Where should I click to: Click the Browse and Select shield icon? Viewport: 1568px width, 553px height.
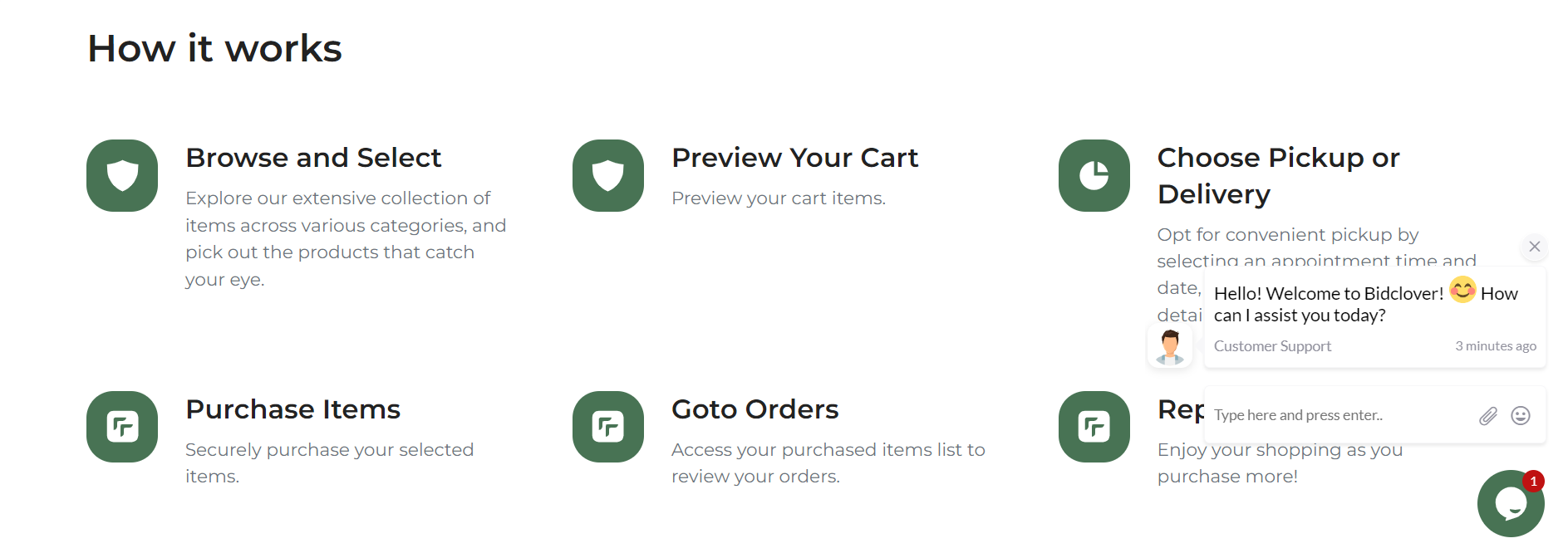122,175
